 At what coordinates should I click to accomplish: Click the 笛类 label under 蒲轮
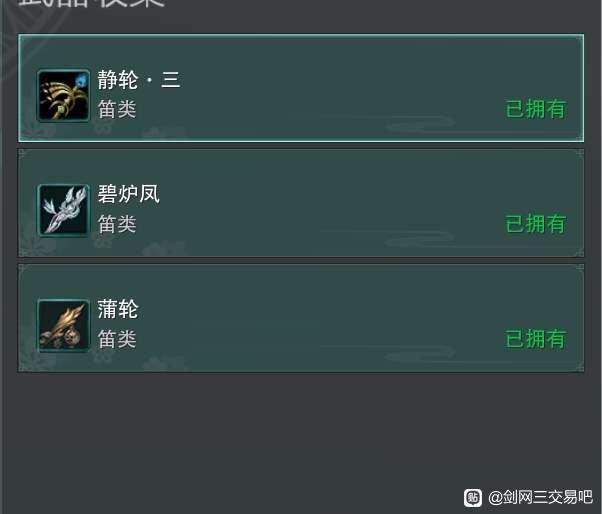tap(117, 339)
